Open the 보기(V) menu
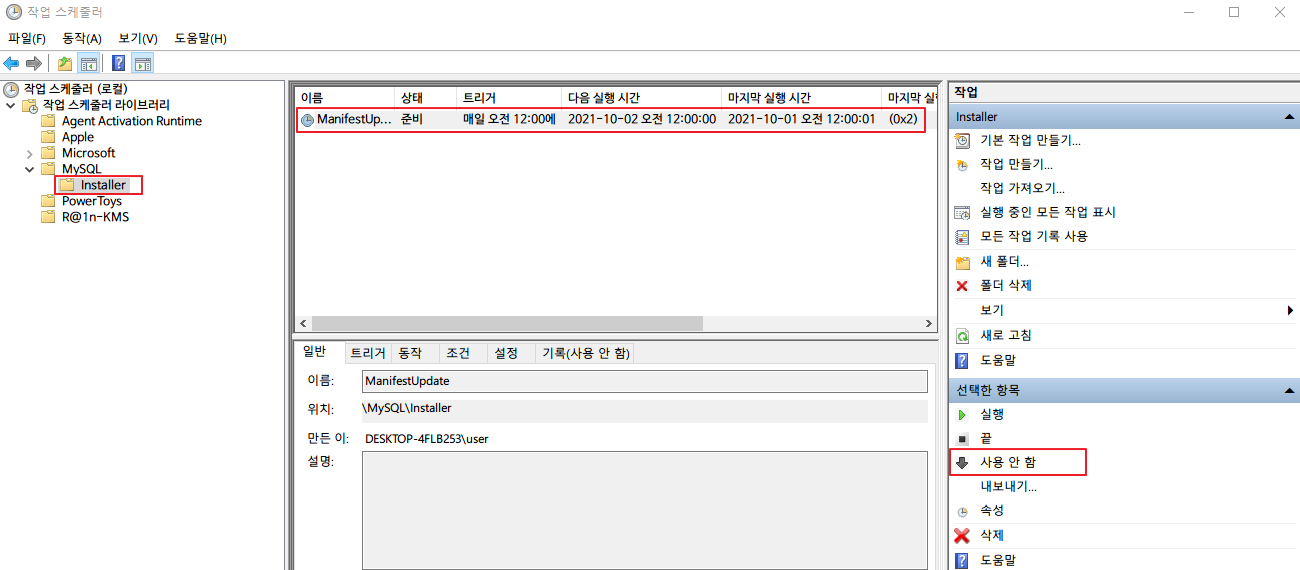 (138, 38)
